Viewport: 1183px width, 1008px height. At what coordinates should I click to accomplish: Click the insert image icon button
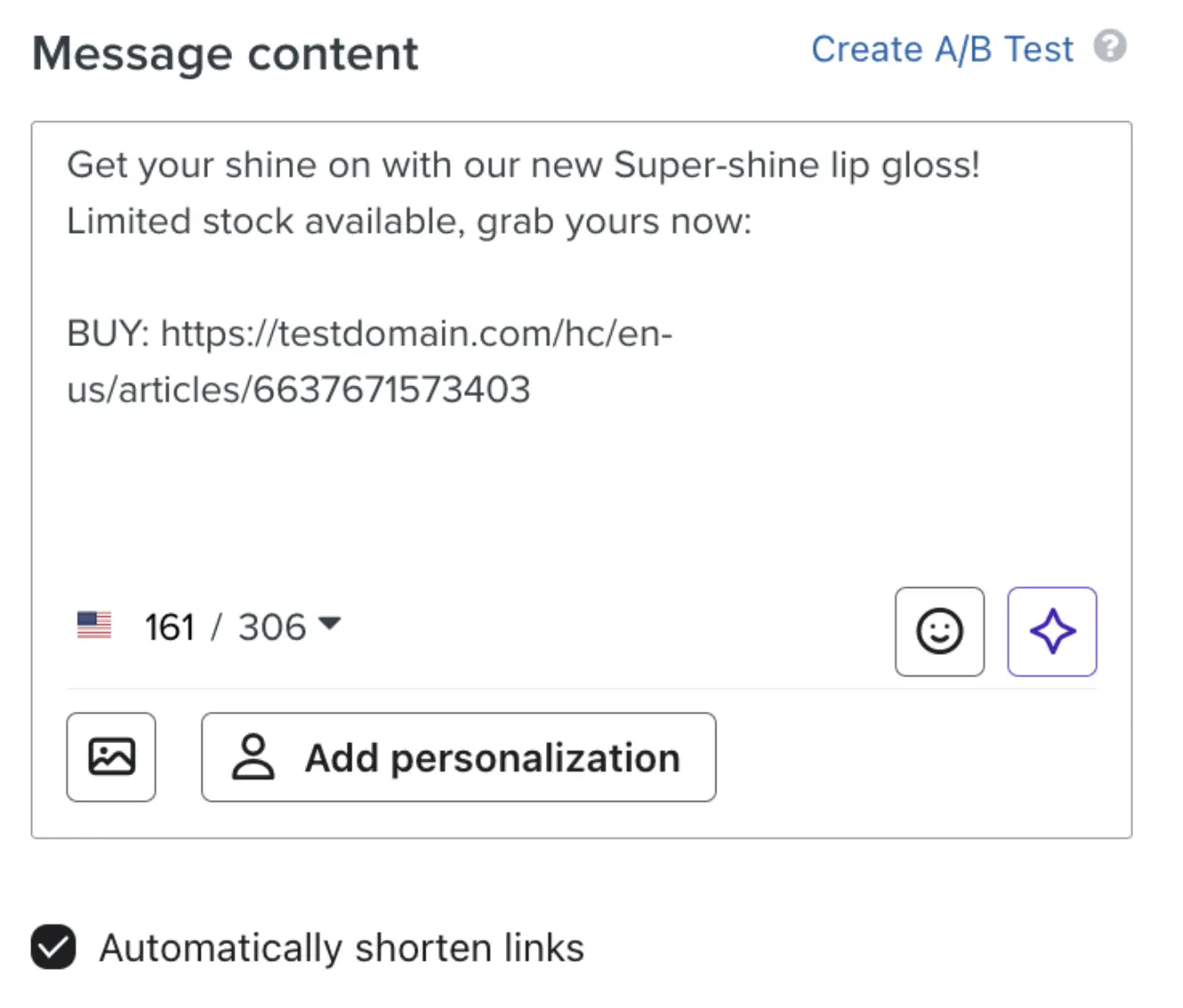112,757
